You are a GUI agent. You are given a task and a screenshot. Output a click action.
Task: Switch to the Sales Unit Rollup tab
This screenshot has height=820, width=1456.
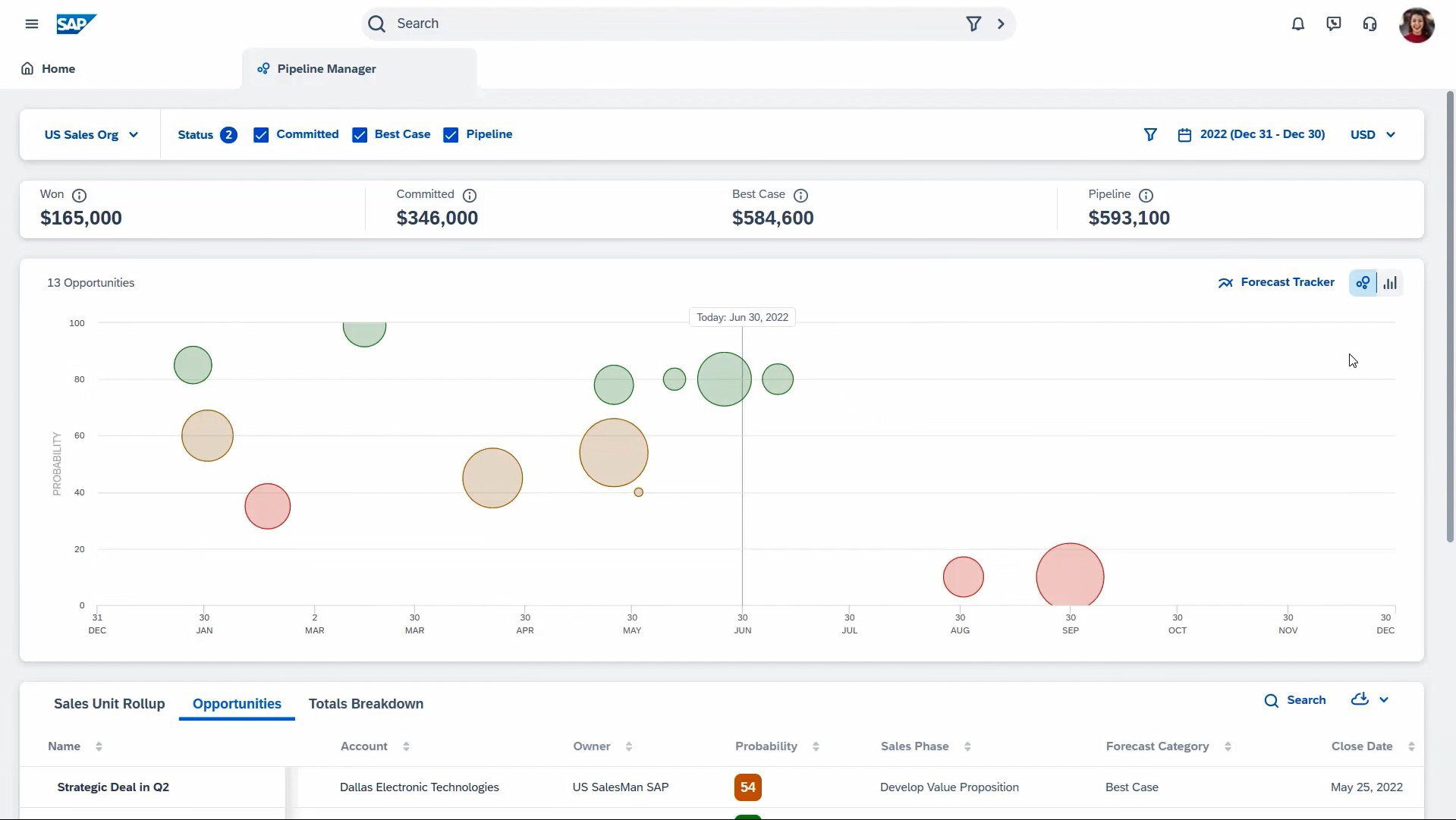tap(109, 704)
